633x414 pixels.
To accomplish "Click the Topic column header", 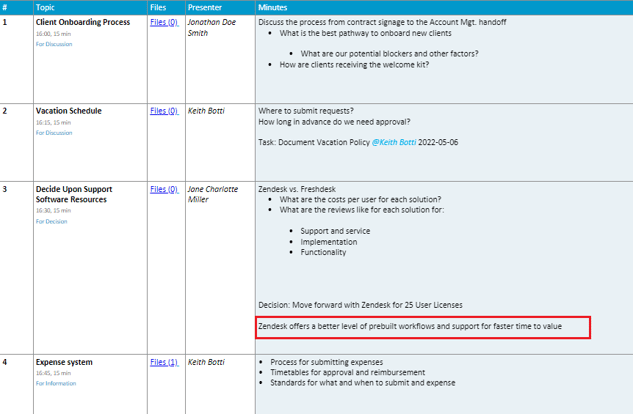I will pos(45,7).
